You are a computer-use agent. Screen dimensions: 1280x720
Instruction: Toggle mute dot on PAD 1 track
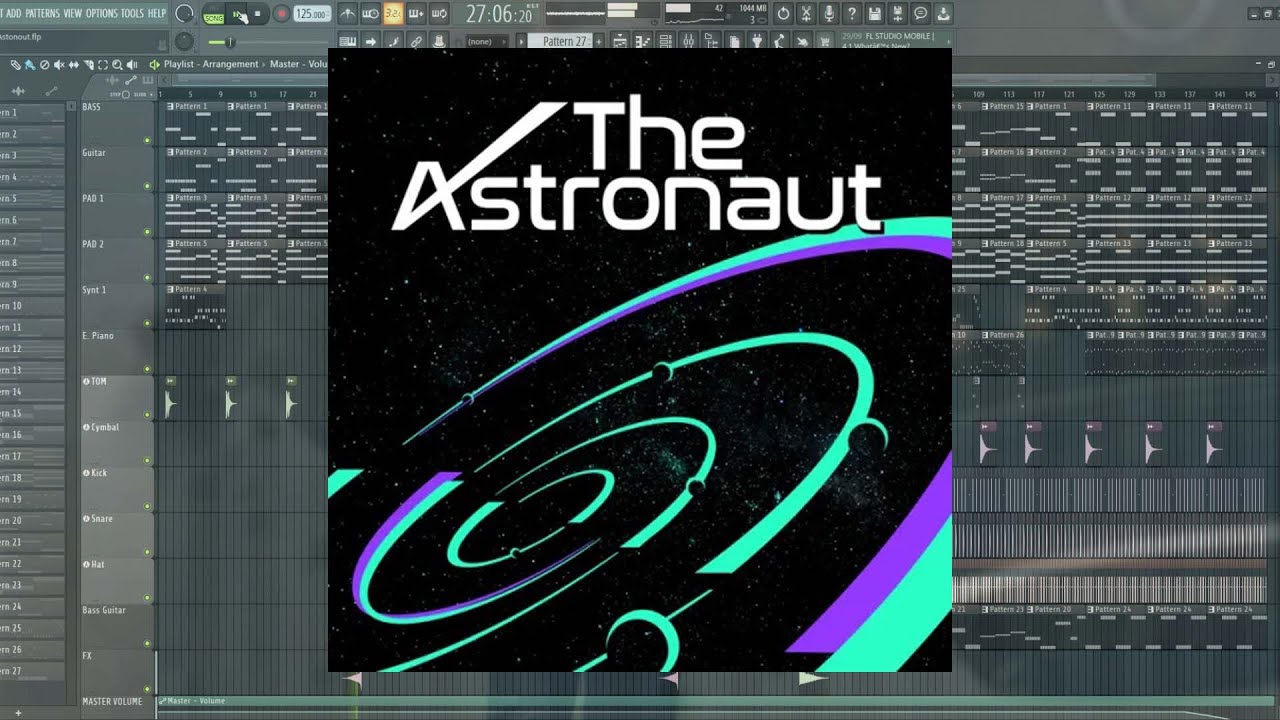(x=147, y=232)
